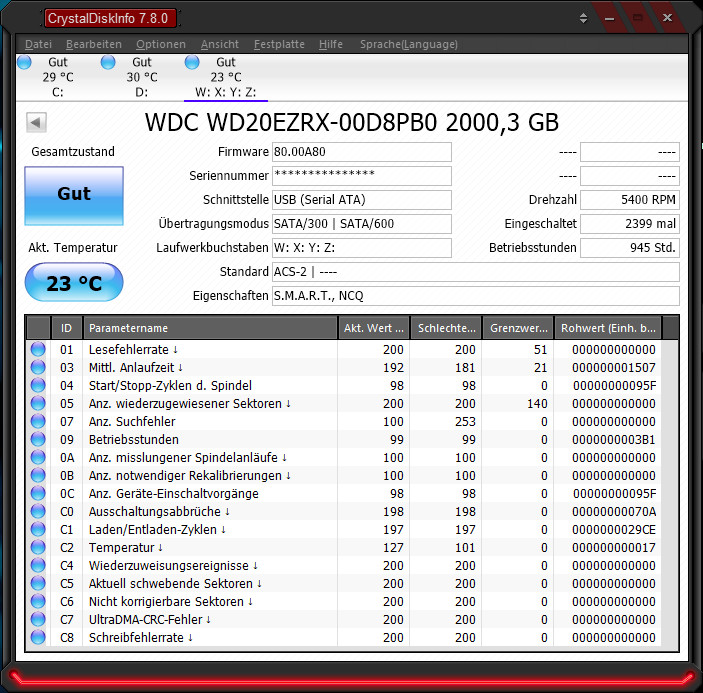Click the Rohwert column header
703x693 pixels.
click(608, 328)
